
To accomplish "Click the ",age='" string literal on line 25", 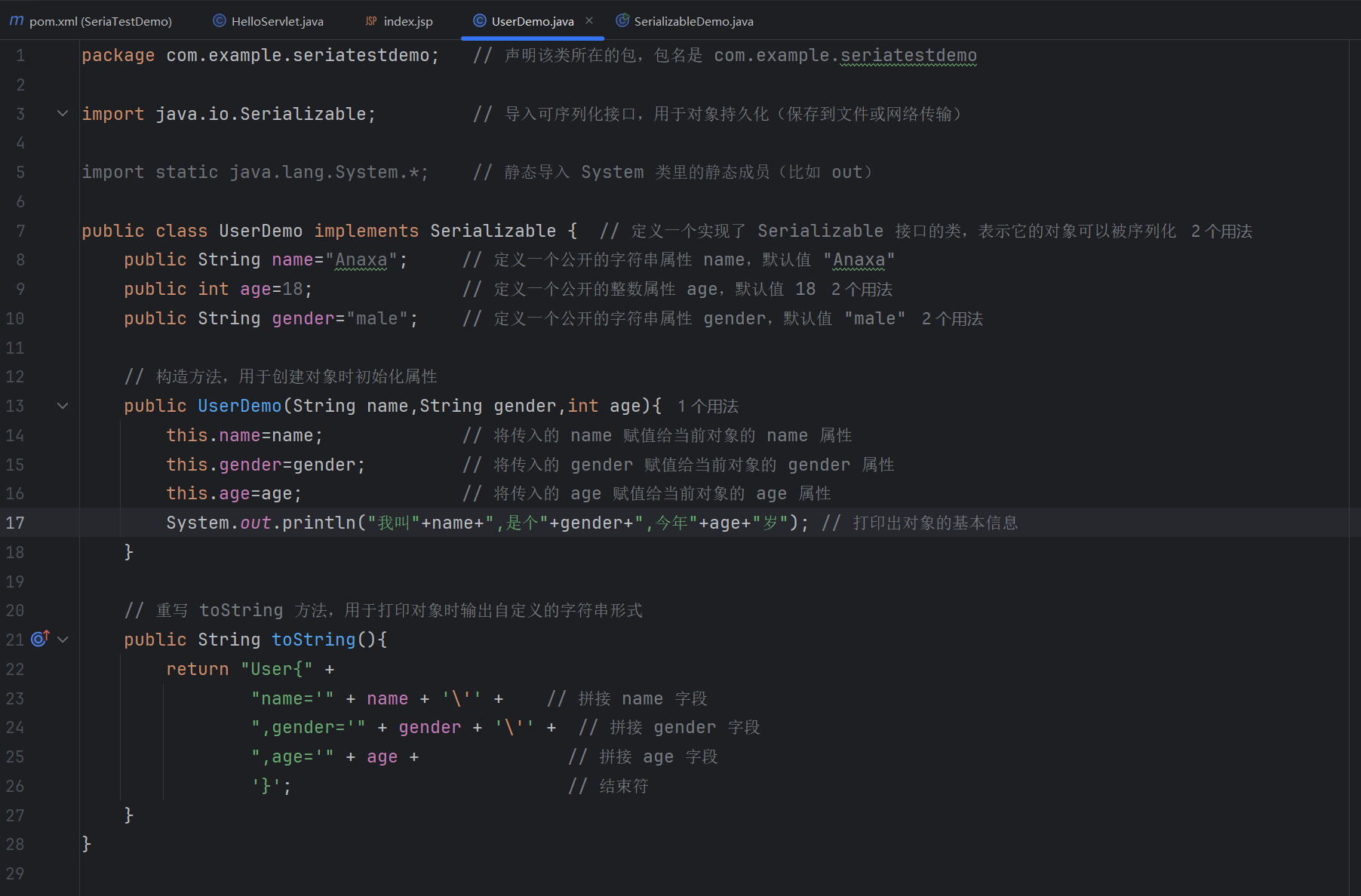I will coord(292,756).
